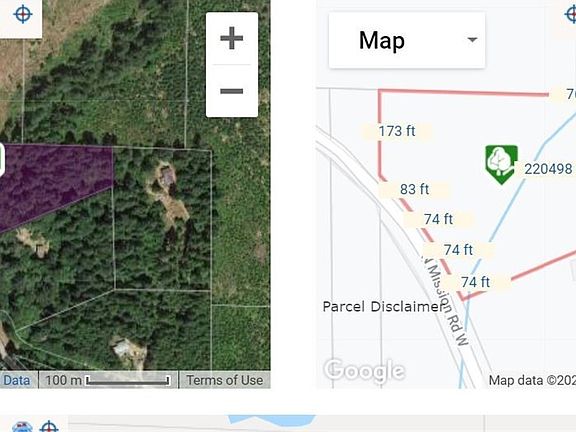
Task: Click the 173 ft boundary label
Action: tap(397, 131)
